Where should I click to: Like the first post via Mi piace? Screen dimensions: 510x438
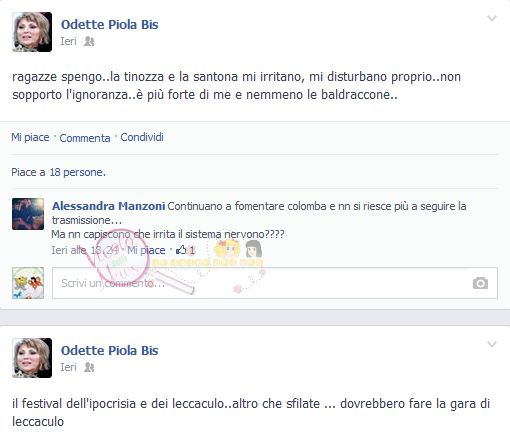pyautogui.click(x=30, y=137)
